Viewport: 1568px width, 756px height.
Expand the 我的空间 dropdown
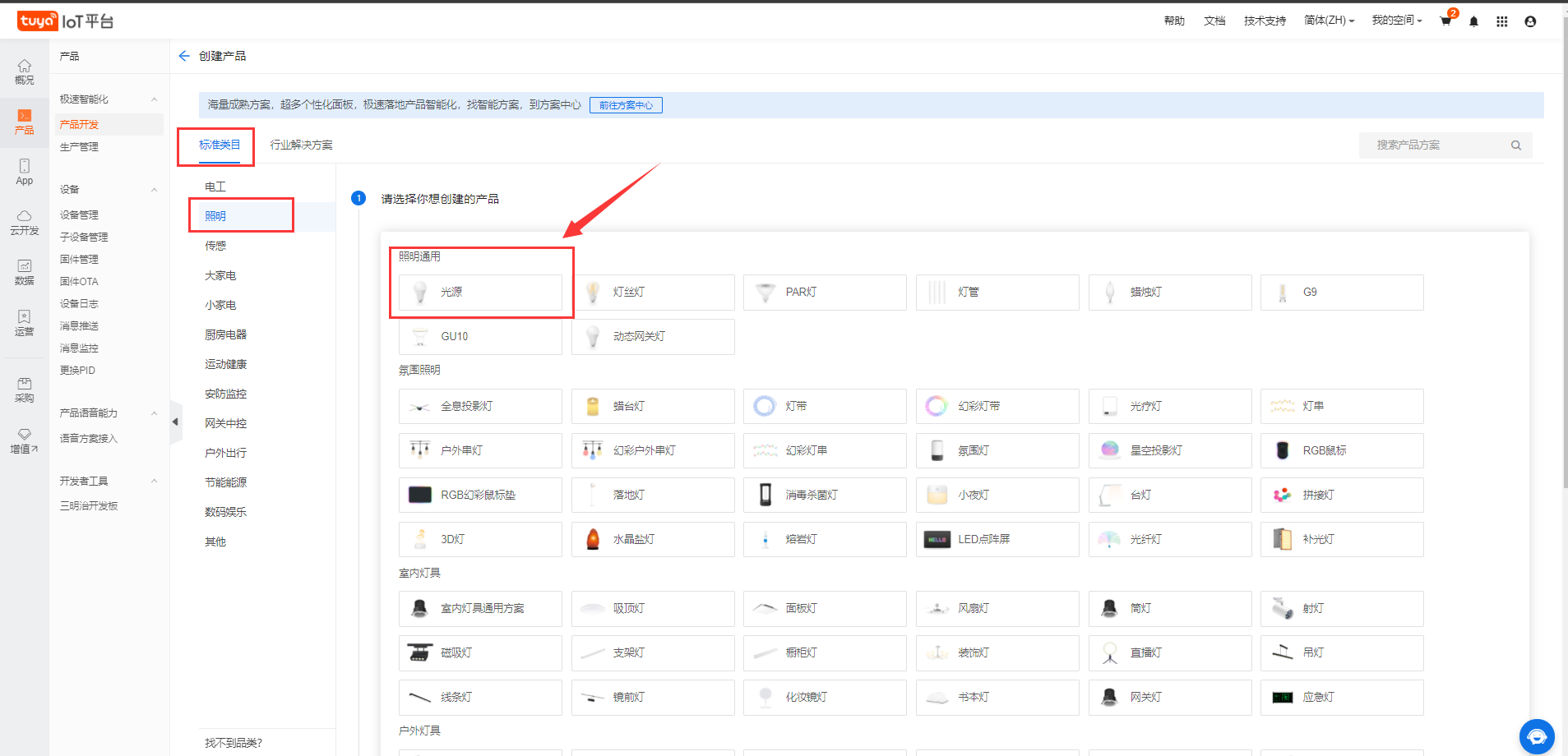(1396, 21)
